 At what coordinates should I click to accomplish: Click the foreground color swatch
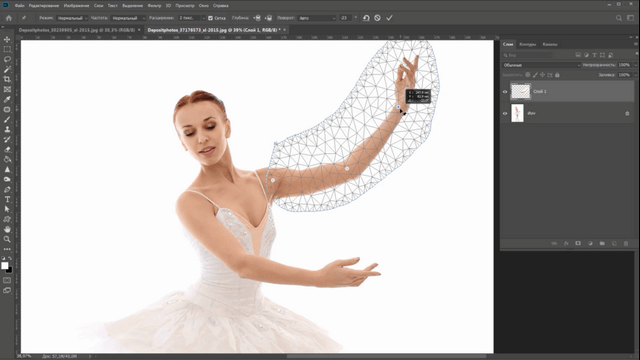[5, 266]
